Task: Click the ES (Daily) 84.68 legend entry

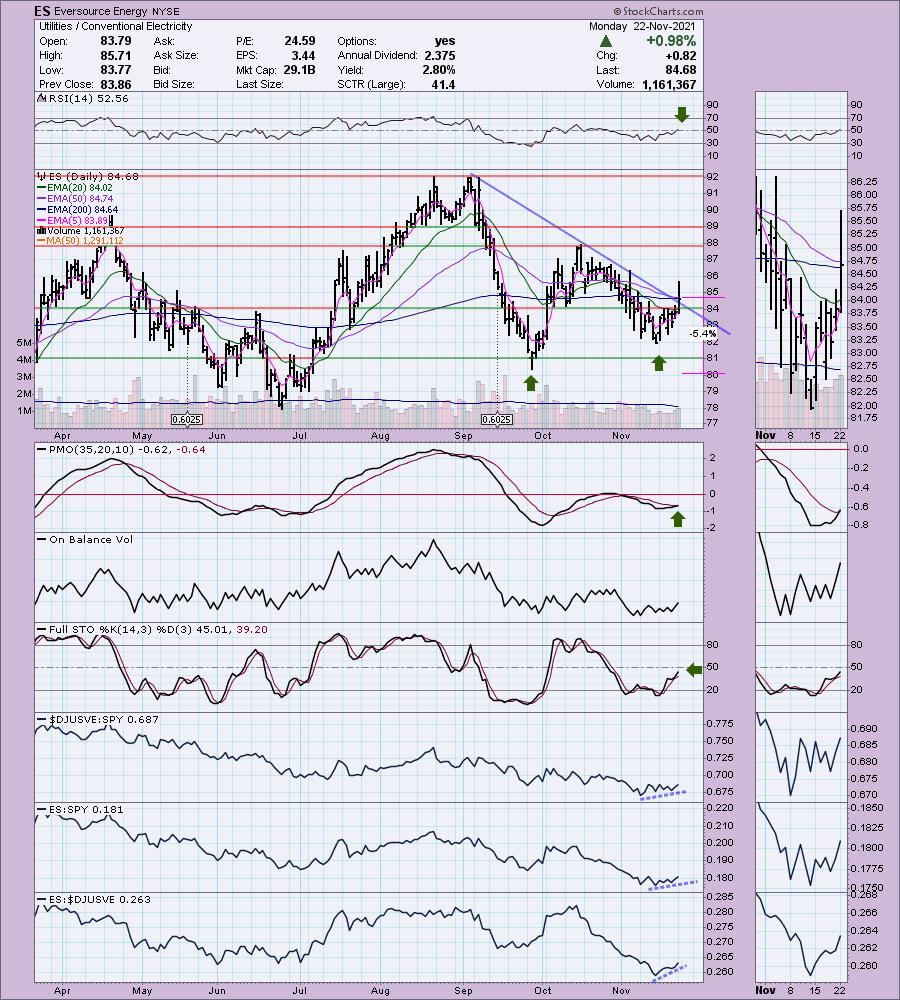Action: click(x=88, y=176)
